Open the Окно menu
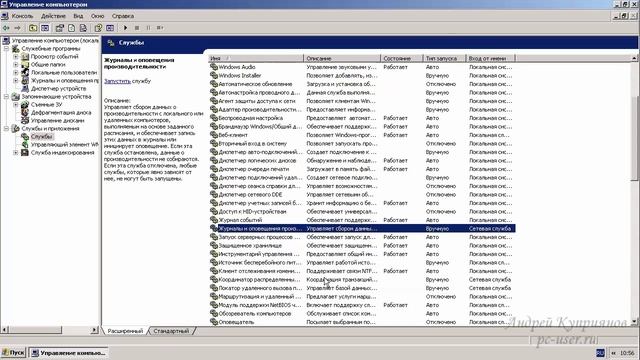 click(x=97, y=16)
